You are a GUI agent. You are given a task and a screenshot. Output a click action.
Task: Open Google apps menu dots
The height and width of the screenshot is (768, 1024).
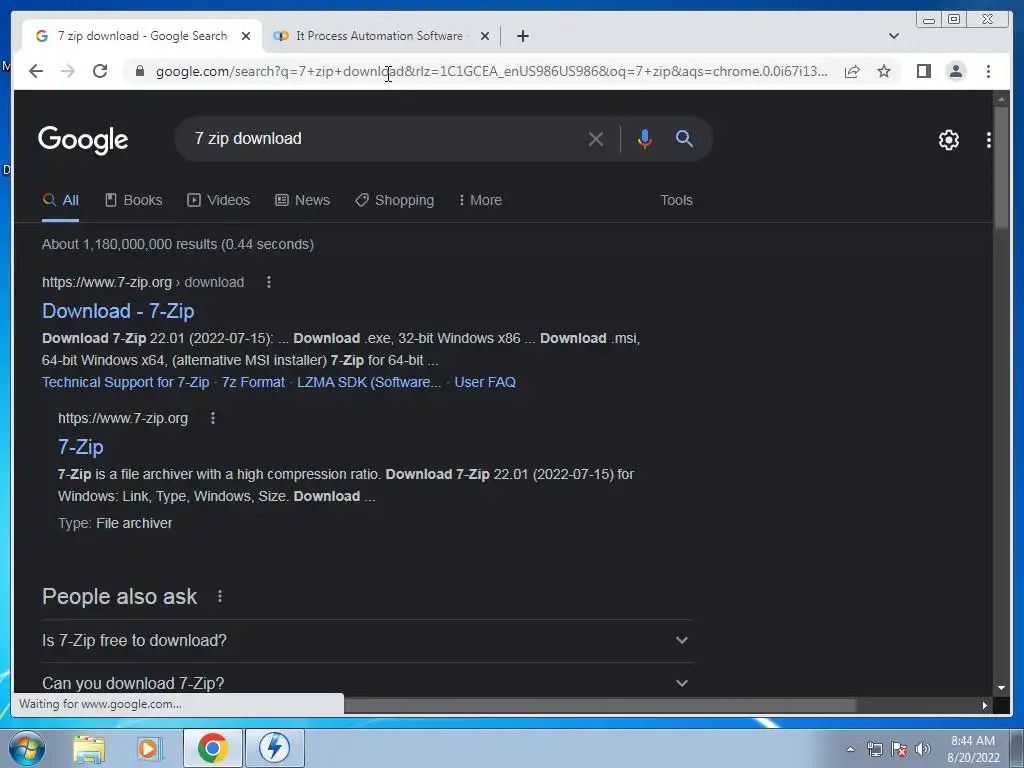[989, 140]
